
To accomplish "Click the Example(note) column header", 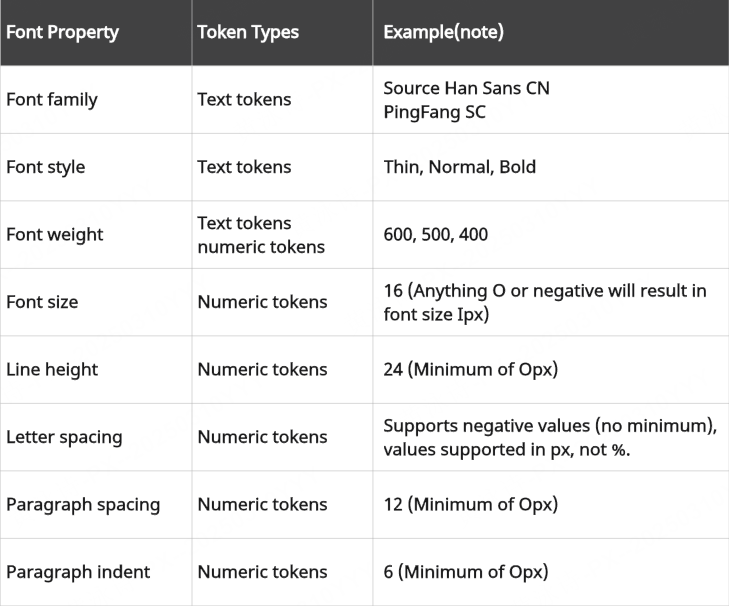I will tap(443, 32).
